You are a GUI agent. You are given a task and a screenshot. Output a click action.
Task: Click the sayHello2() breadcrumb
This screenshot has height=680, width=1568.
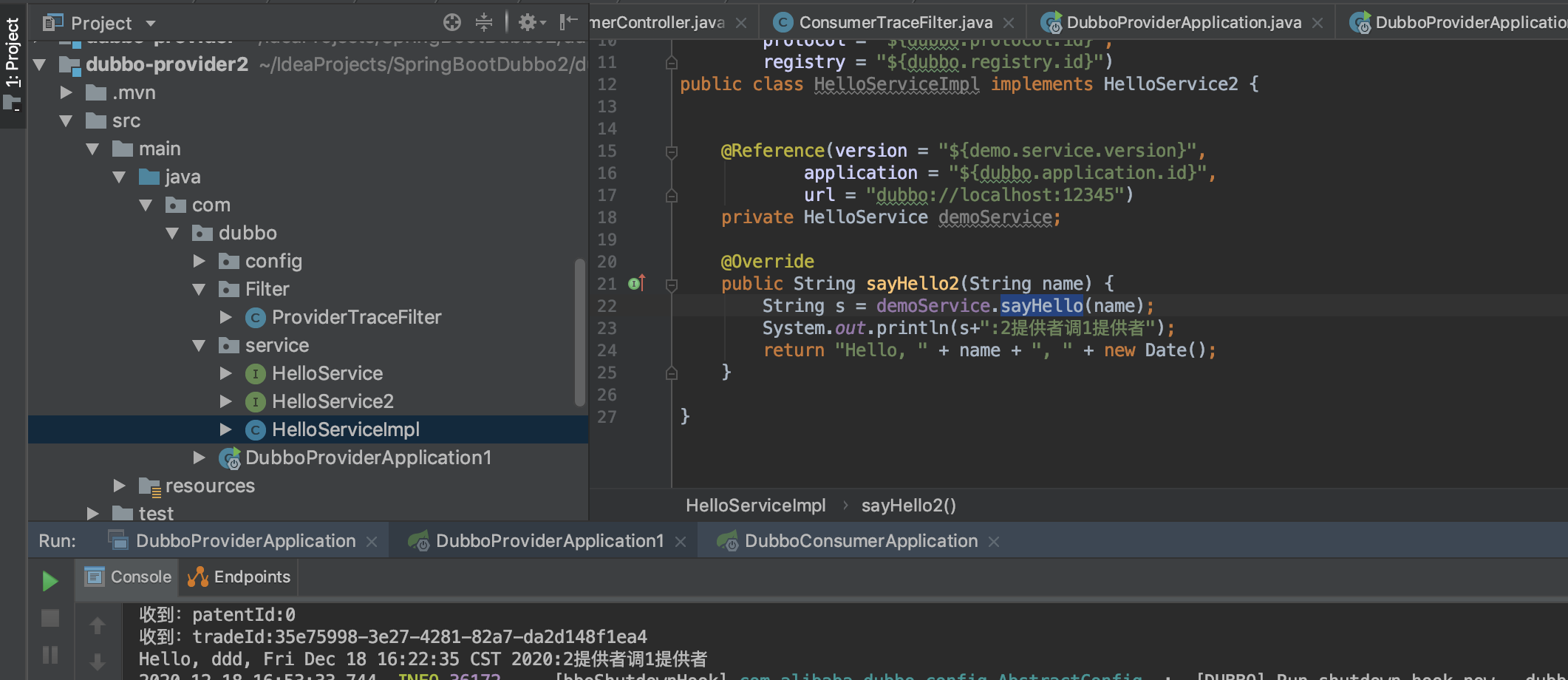tap(908, 506)
